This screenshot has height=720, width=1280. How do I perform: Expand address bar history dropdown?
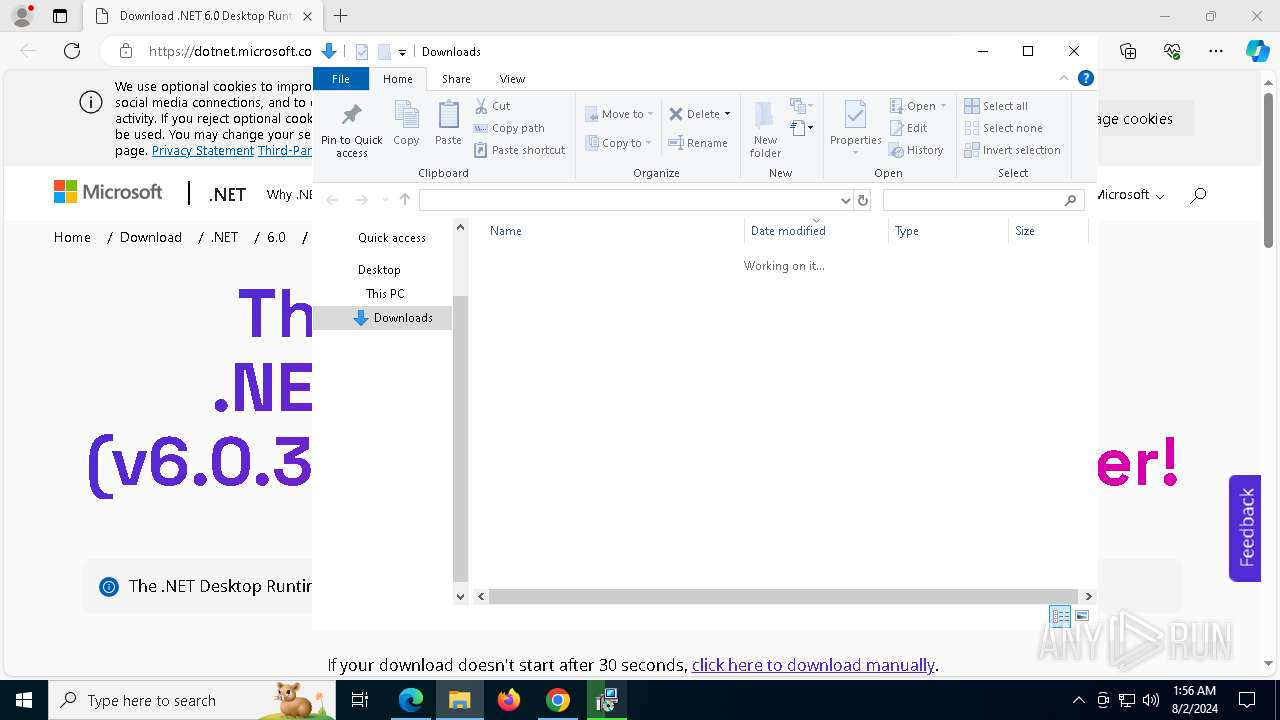point(846,200)
